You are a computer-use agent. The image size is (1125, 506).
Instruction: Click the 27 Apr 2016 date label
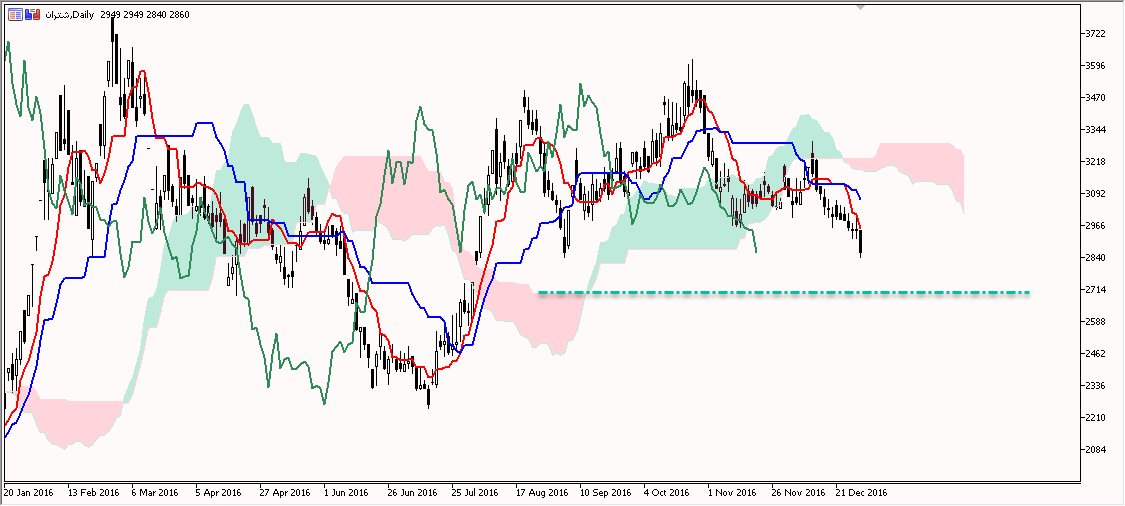286,493
